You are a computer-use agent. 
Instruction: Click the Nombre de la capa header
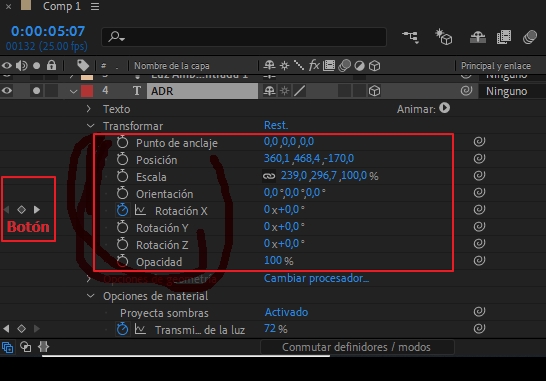(172, 65)
